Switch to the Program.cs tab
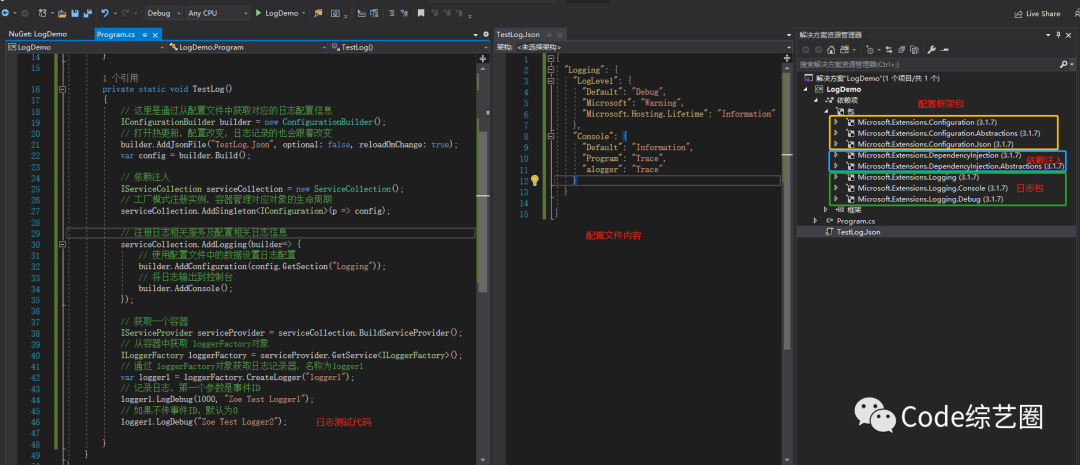Image resolution: width=1080 pixels, height=465 pixels. pyautogui.click(x=116, y=34)
